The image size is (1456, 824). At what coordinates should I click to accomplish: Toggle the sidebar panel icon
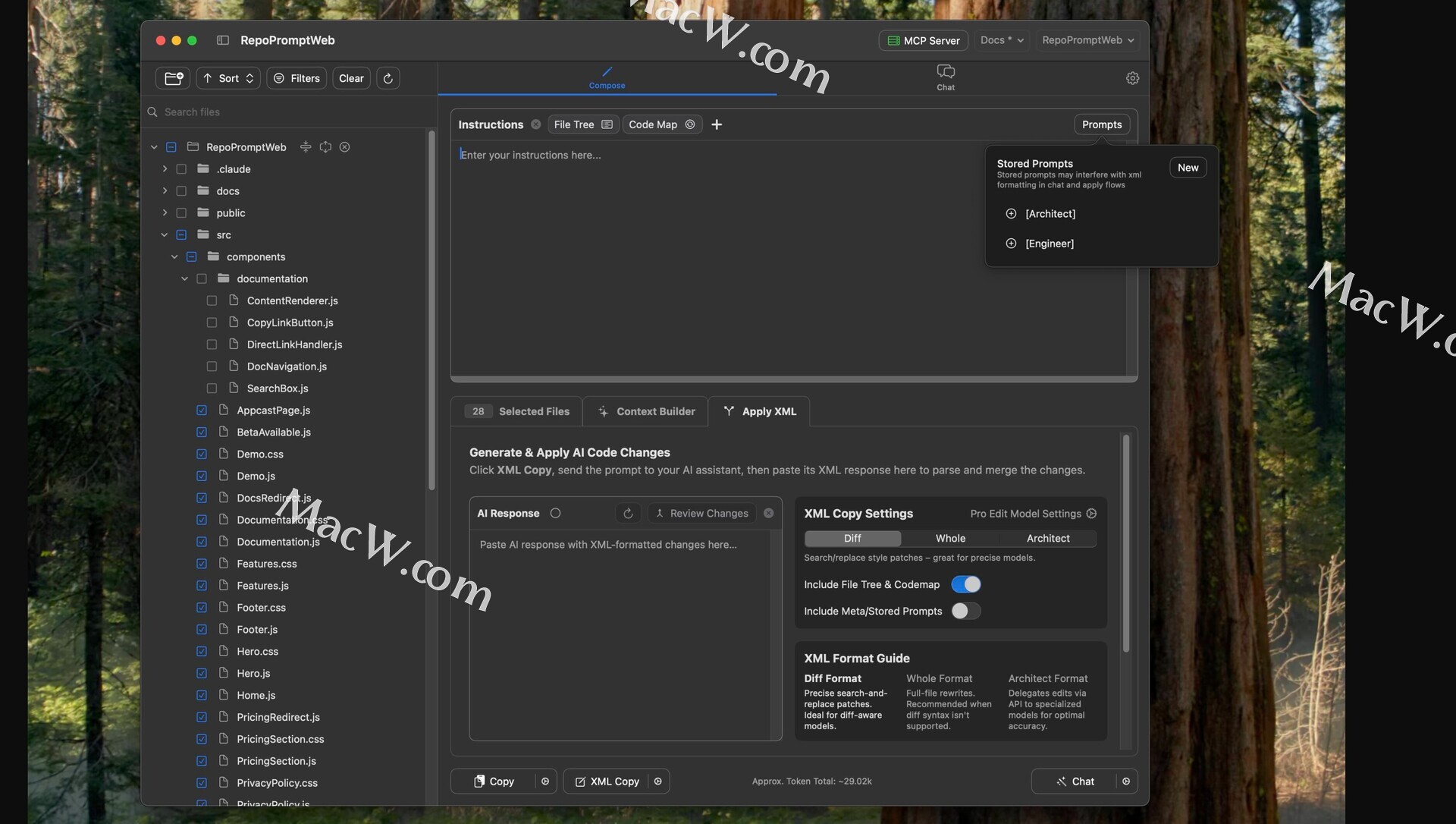(223, 40)
